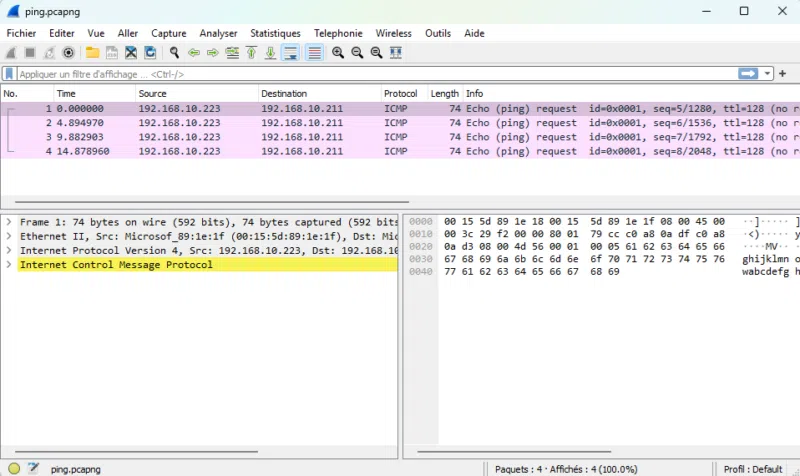The image size is (800, 476).
Task: Expand the Internet Control Message Protocol tree
Action: (x=9, y=265)
